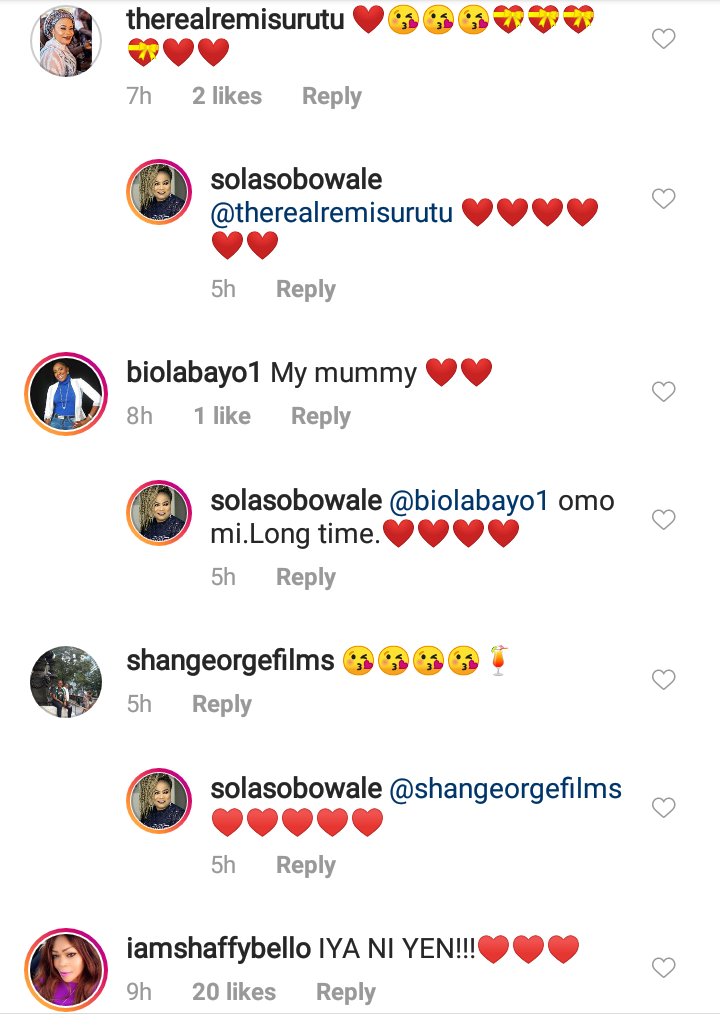Like solasobowale's reply to therealremisurutu
Viewport: 720px width, 1017px height.
click(x=663, y=199)
